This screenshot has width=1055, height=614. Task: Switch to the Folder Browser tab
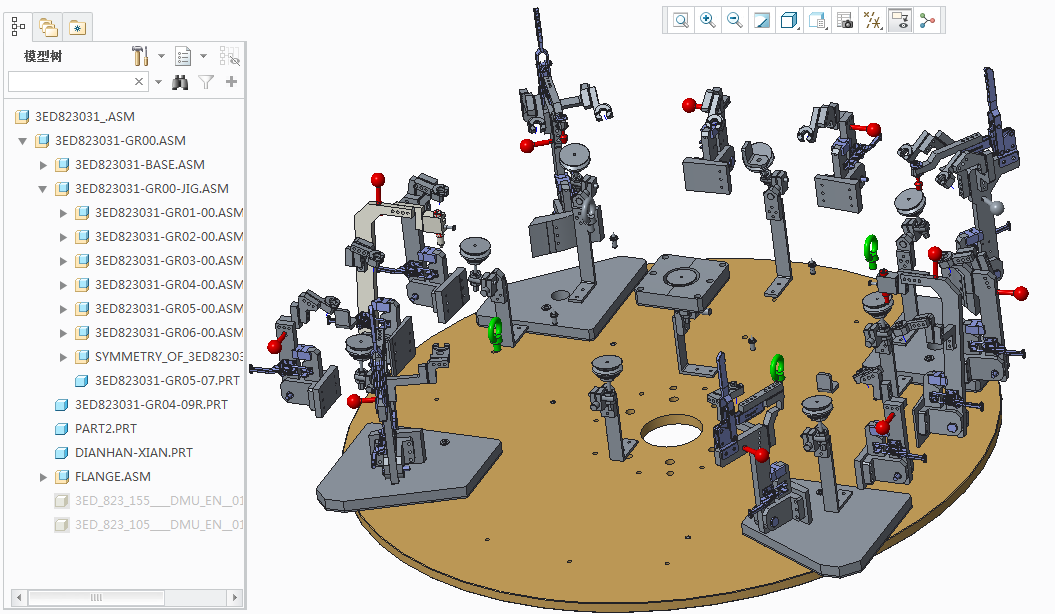point(48,27)
